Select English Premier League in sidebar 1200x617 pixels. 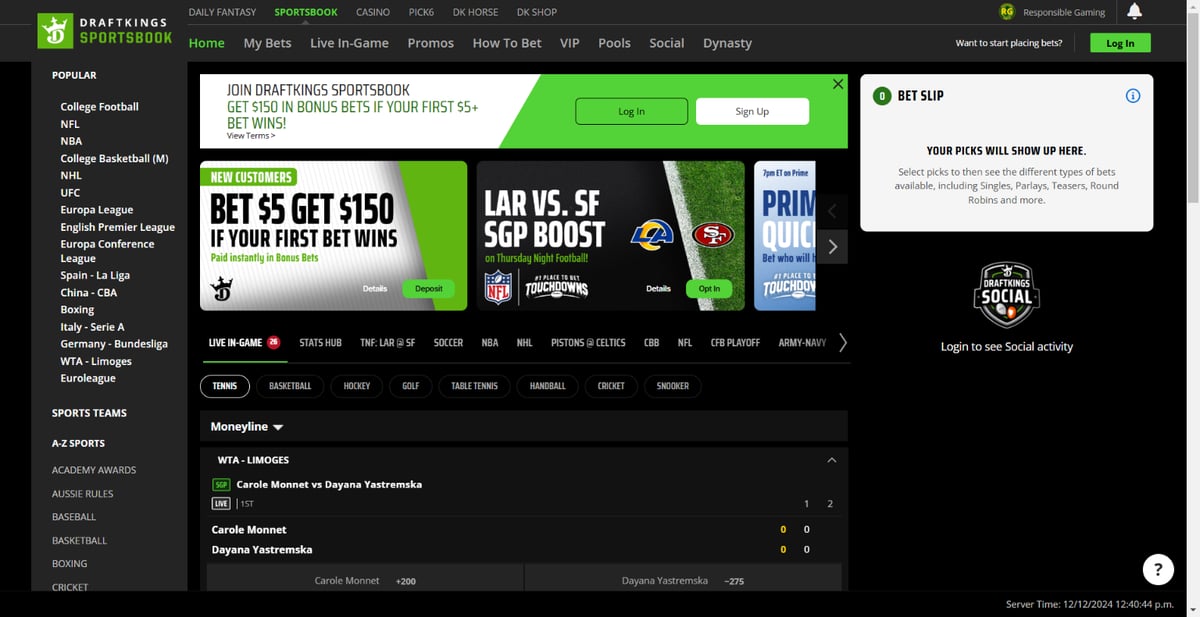[117, 227]
